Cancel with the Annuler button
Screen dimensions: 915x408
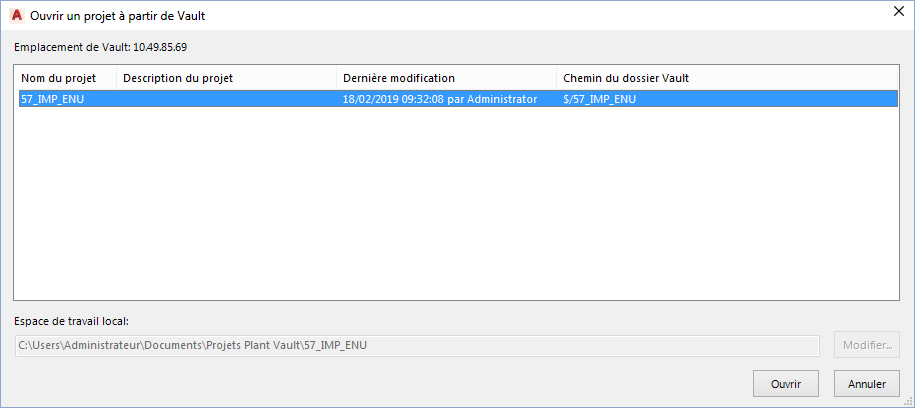click(x=867, y=383)
